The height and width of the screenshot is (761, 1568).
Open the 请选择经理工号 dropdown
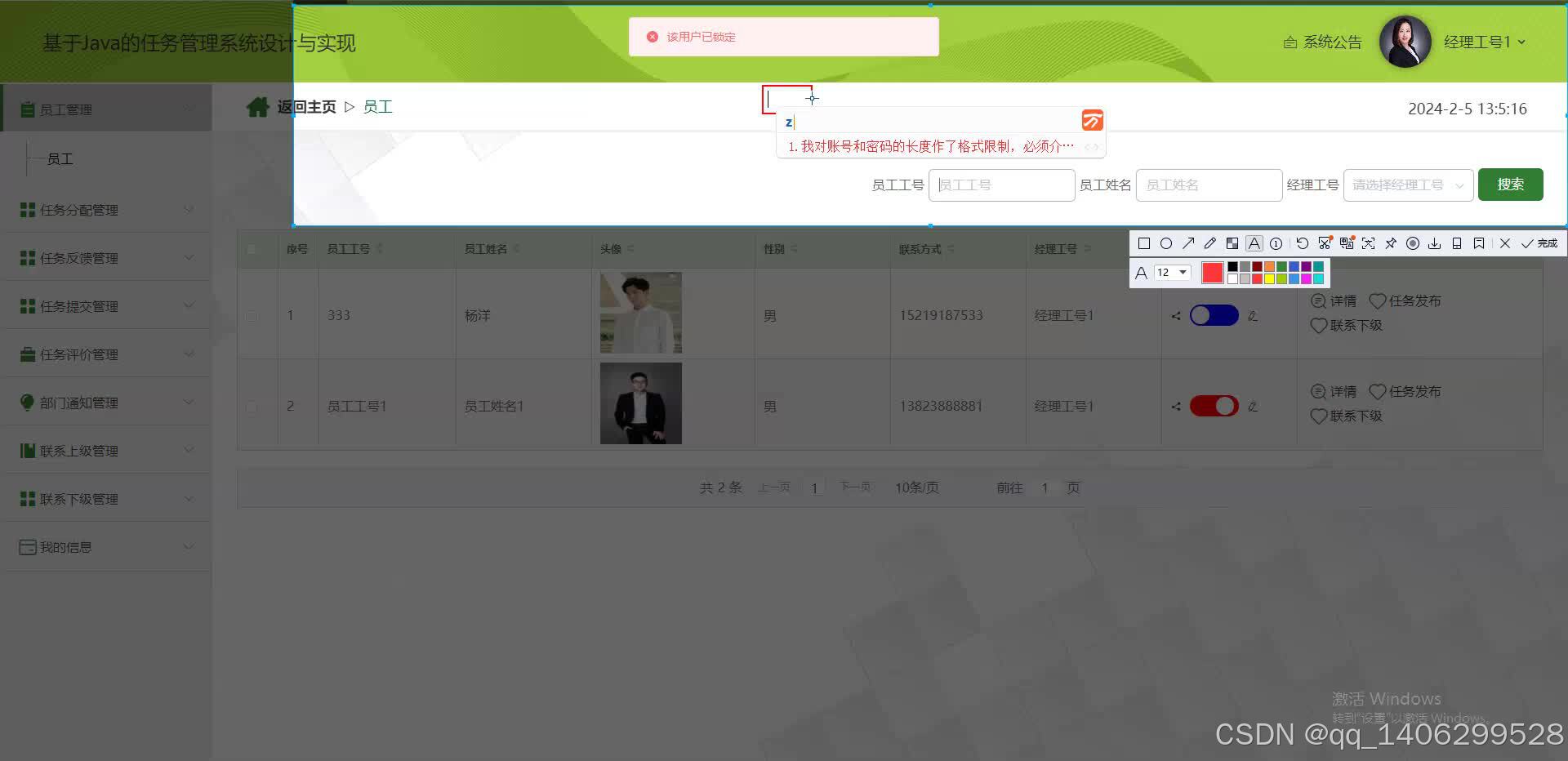tap(1406, 185)
